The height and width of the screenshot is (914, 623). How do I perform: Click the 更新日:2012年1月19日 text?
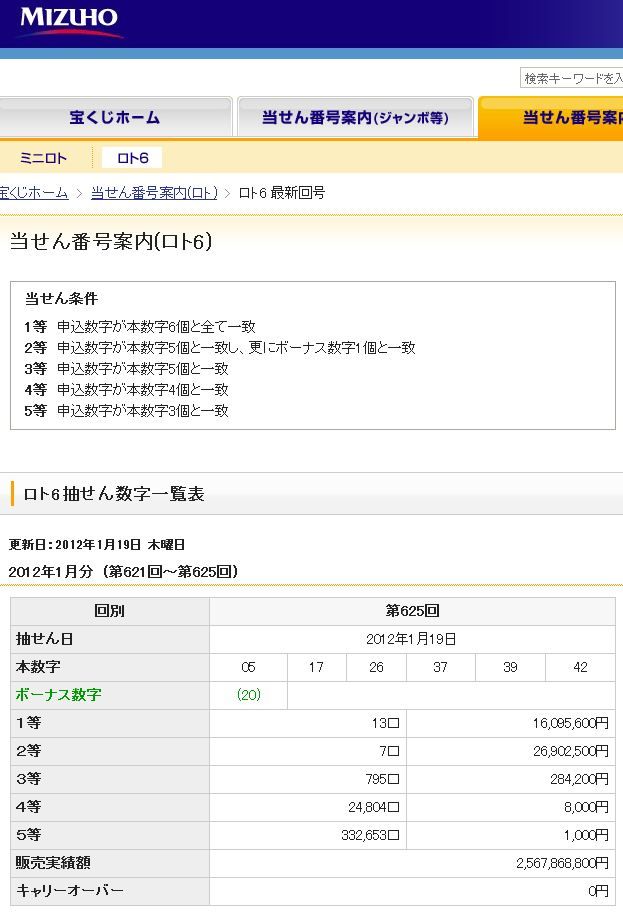[x=97, y=544]
